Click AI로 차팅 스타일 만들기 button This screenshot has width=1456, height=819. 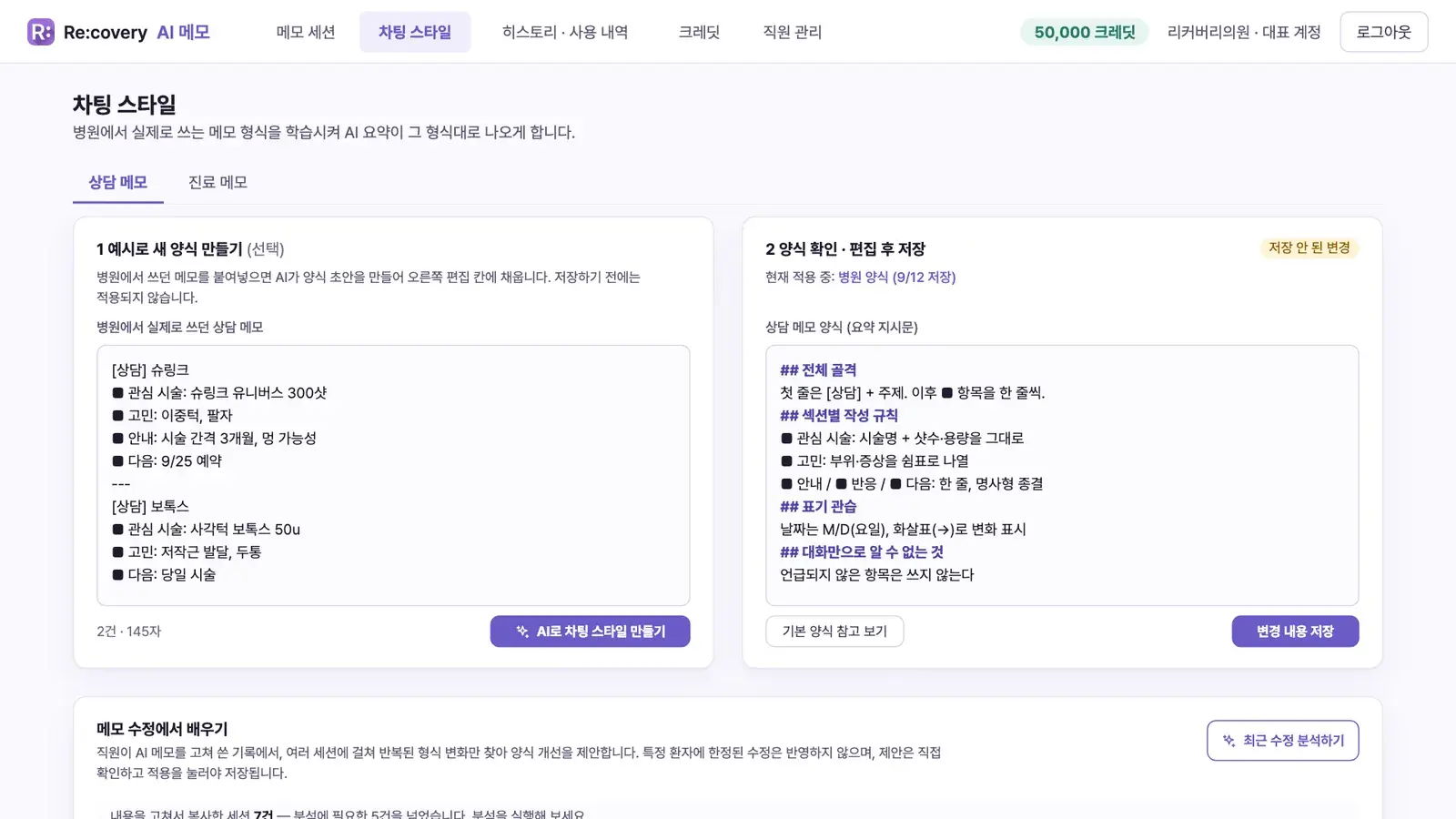coord(590,632)
